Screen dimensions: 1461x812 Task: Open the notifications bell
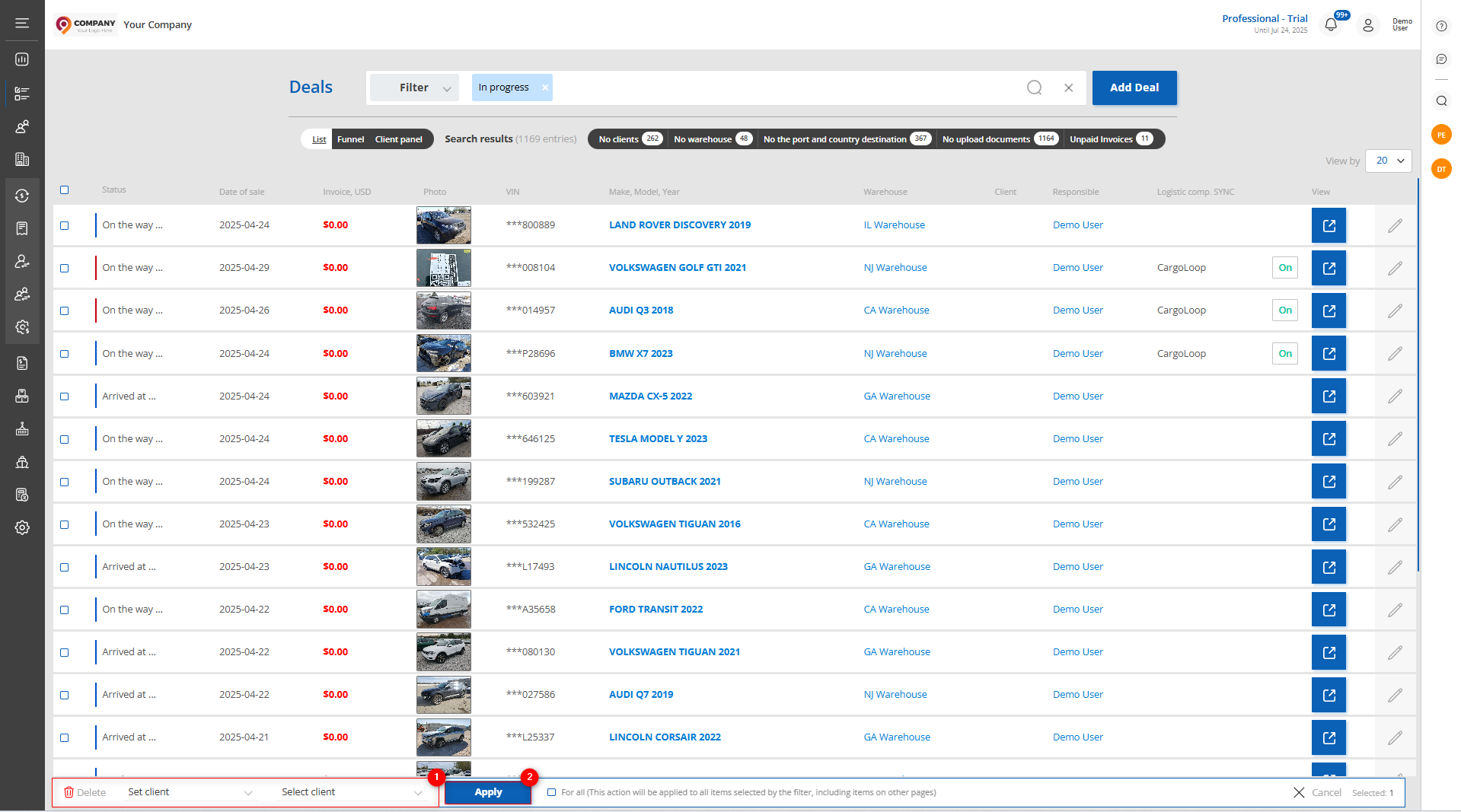click(1331, 24)
